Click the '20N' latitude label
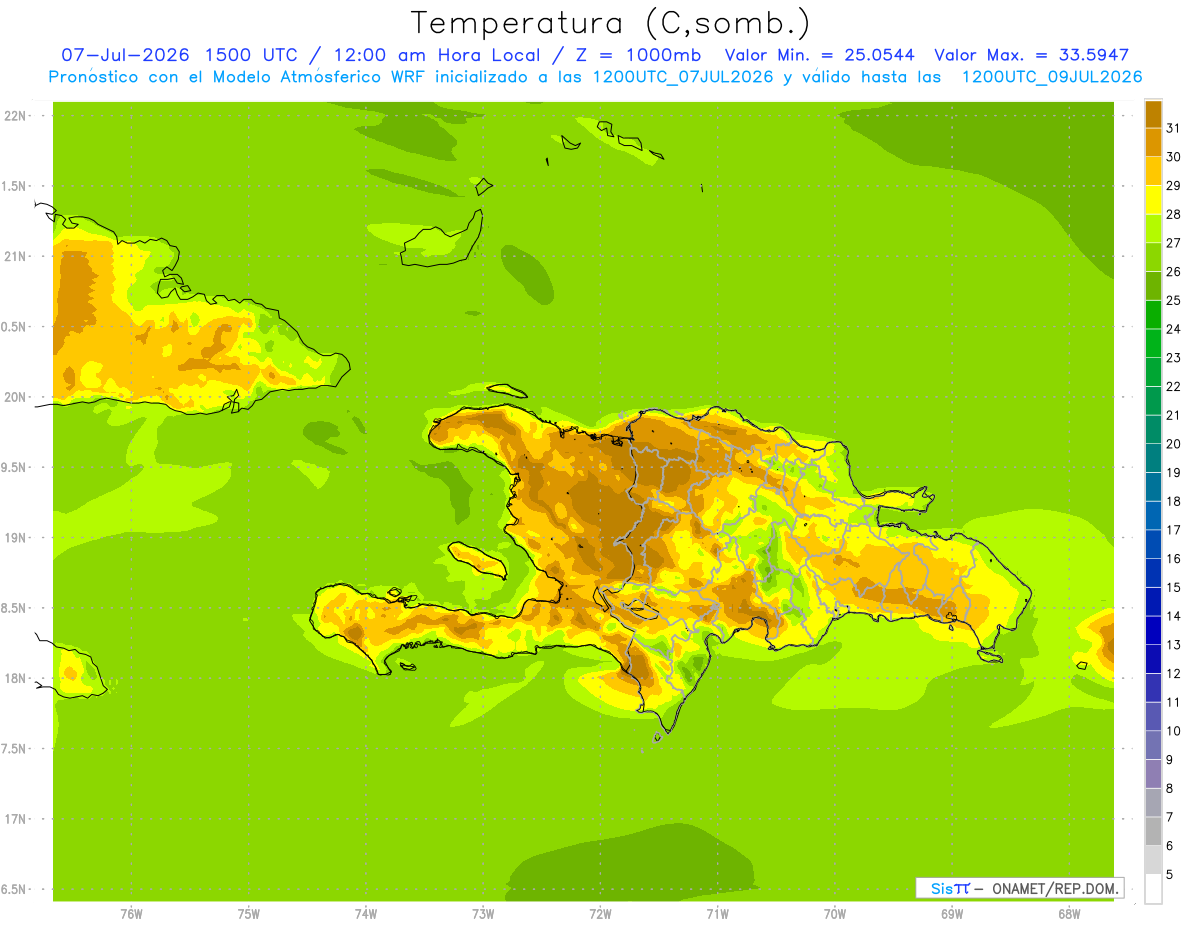 pyautogui.click(x=17, y=397)
